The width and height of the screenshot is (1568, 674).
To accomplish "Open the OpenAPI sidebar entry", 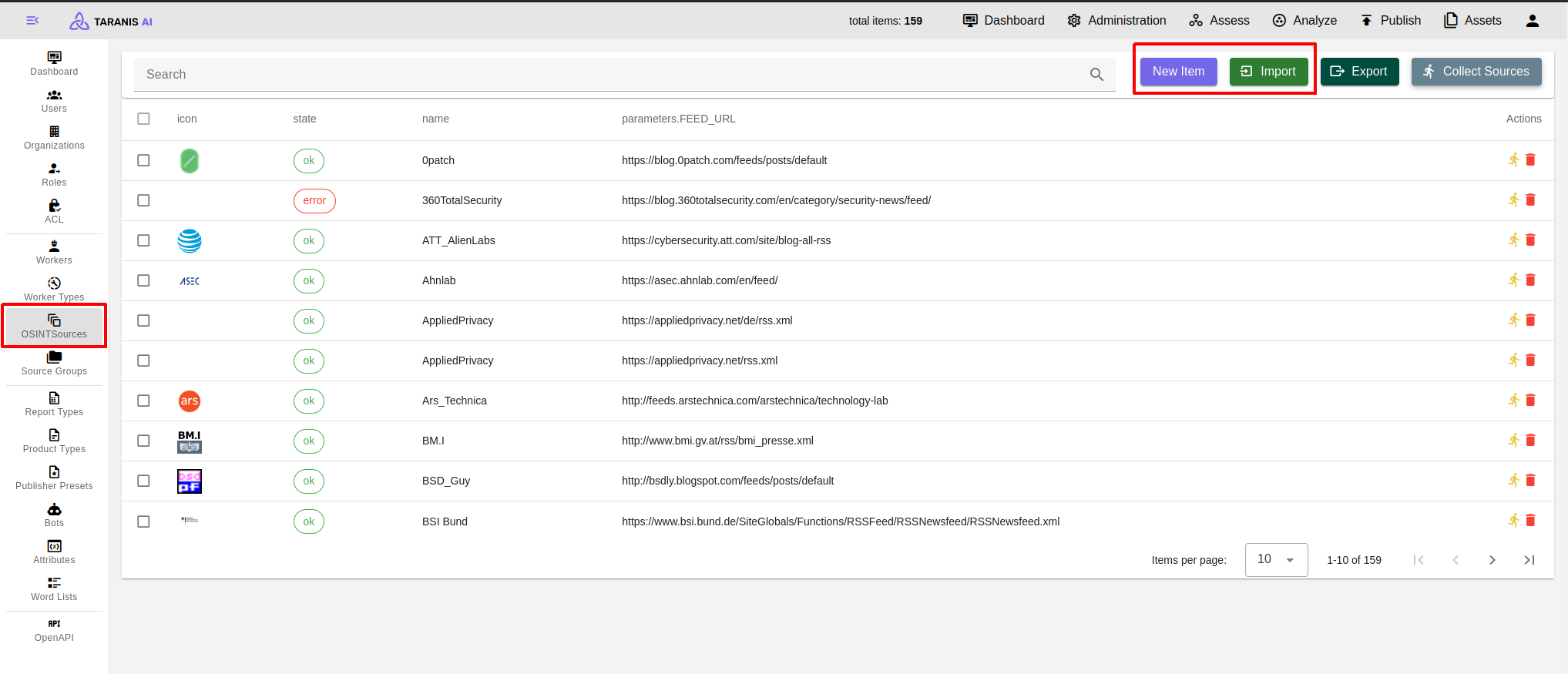I will pos(54,630).
